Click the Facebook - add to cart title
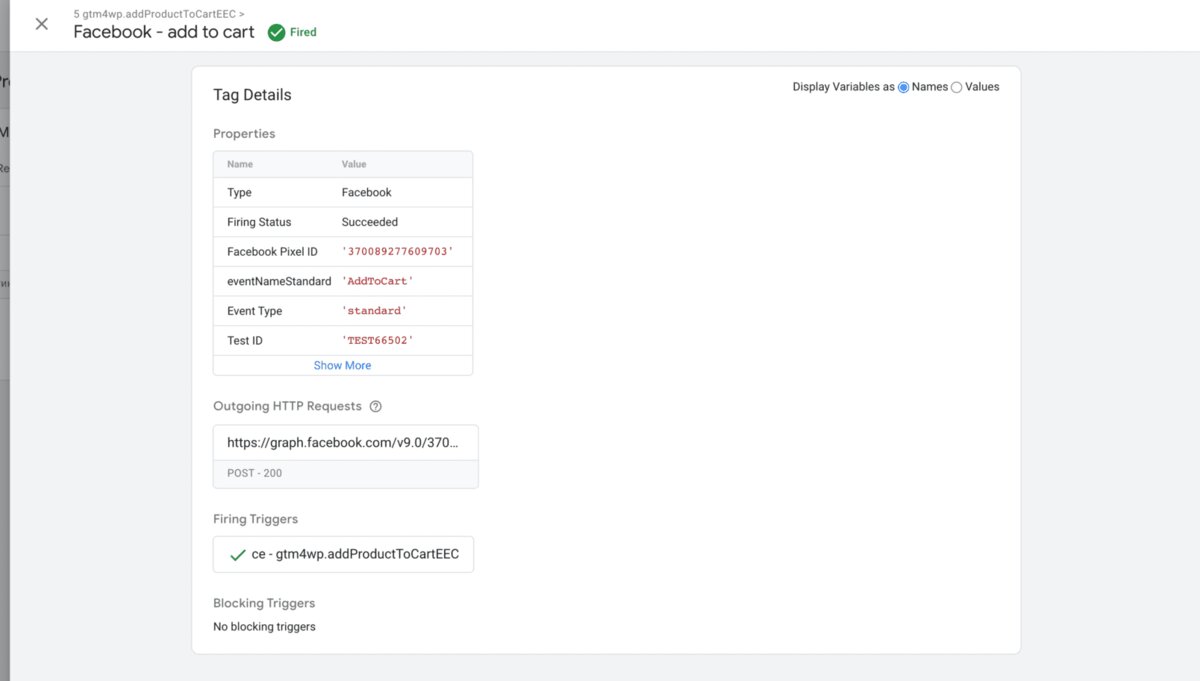1200x681 pixels. click(164, 32)
